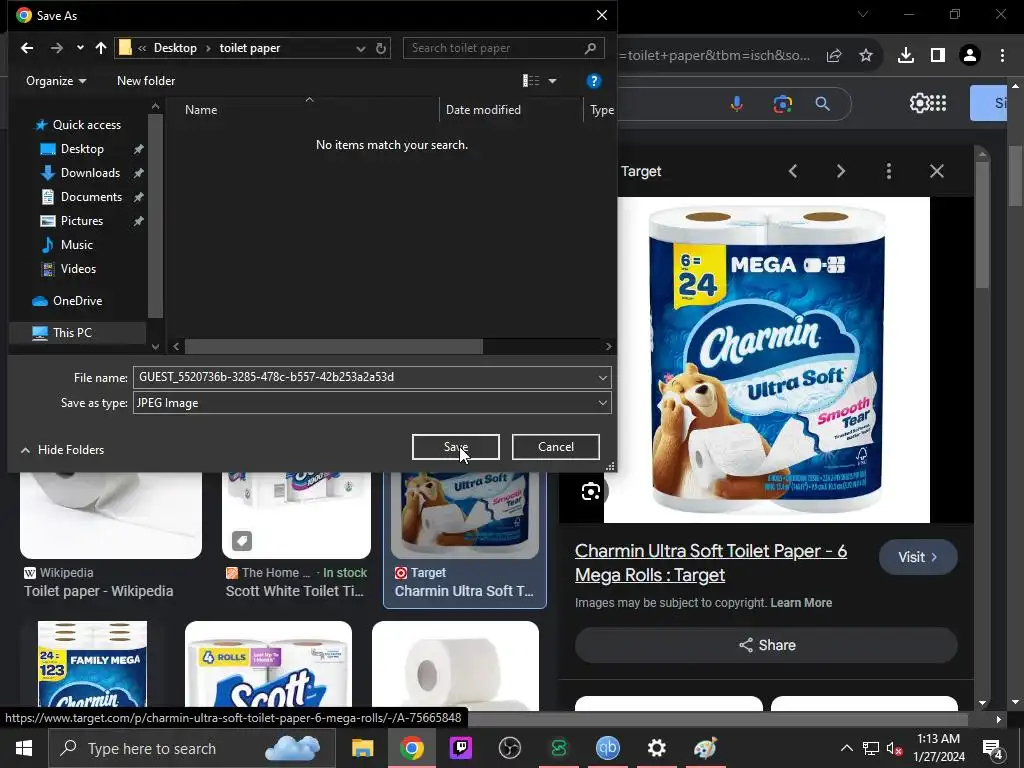The height and width of the screenshot is (768, 1024).
Task: Click the Save button
Action: tap(456, 447)
